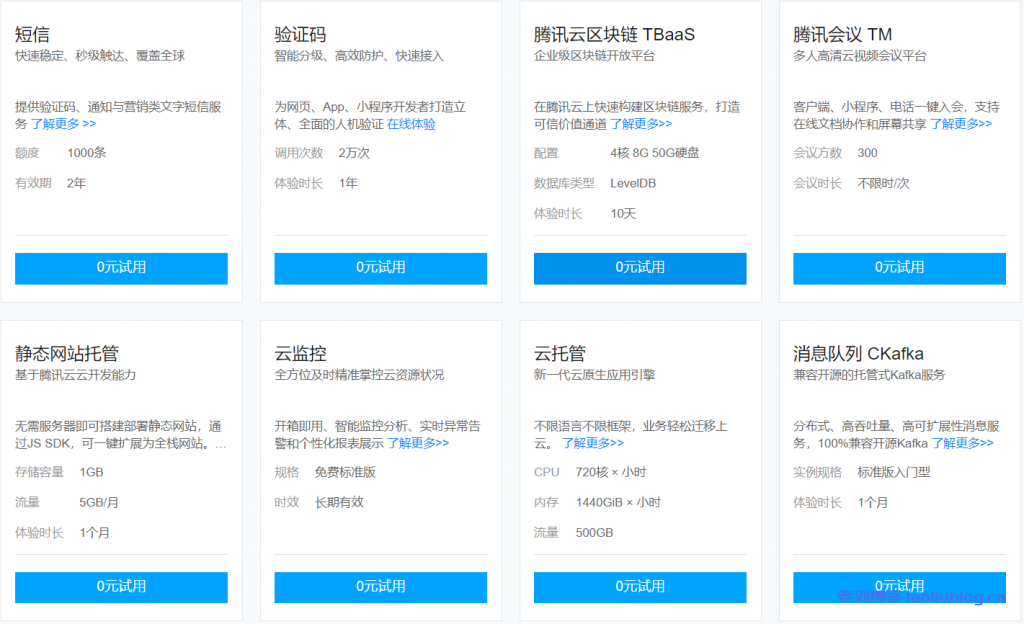
Task: Open 了解更多 link in 短信 description
Action: click(63, 124)
